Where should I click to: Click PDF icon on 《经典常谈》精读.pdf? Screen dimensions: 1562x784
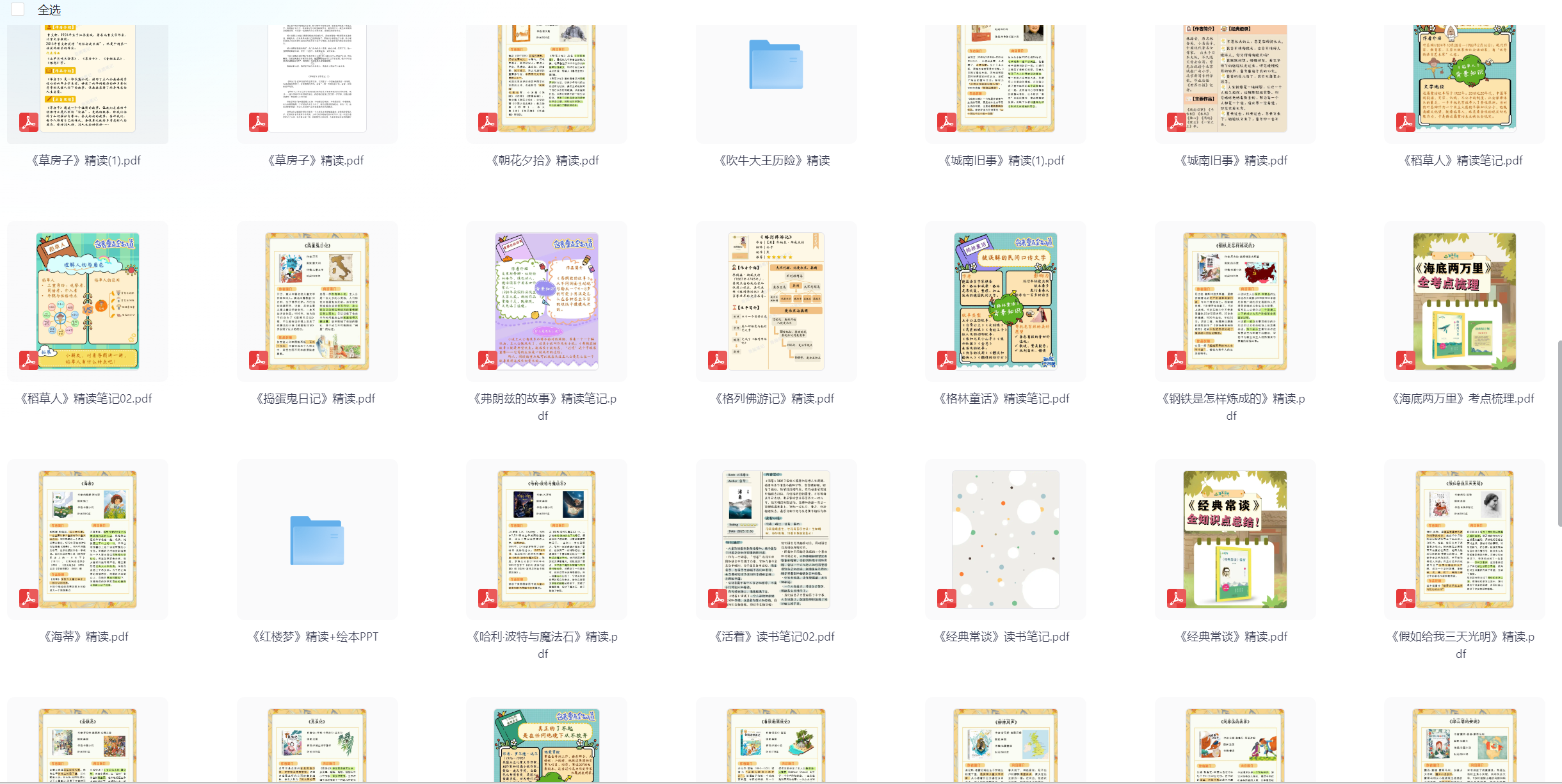pos(1177,598)
